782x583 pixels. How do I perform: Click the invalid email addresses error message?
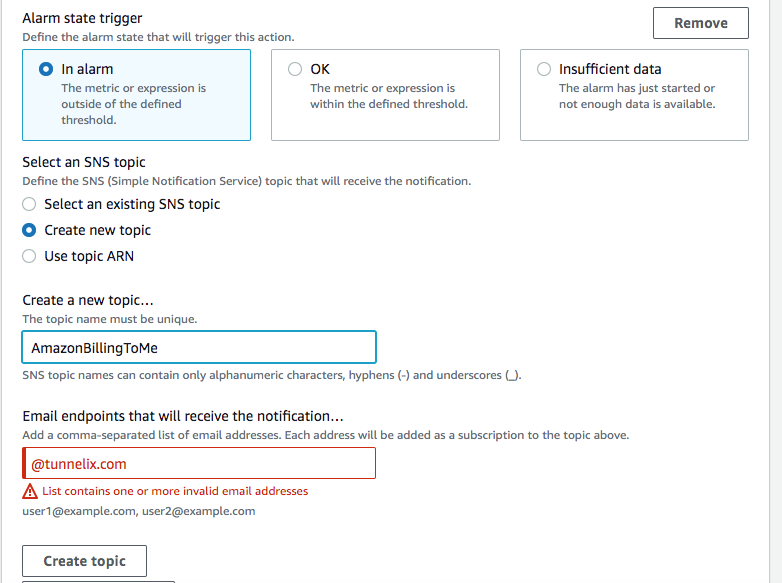(175, 491)
